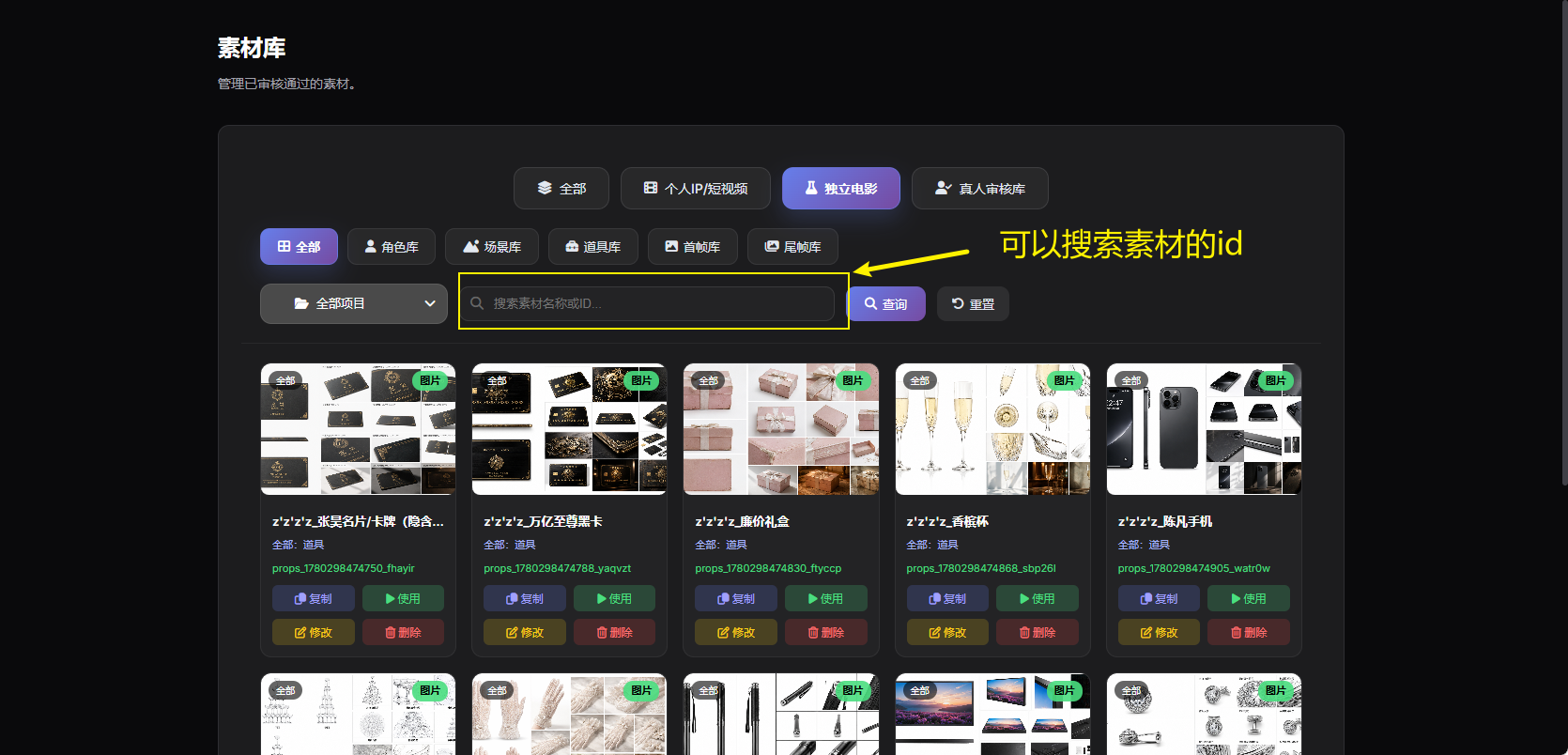
Task: Click ID props_1780298474905_watr0w
Action: pos(1193,568)
